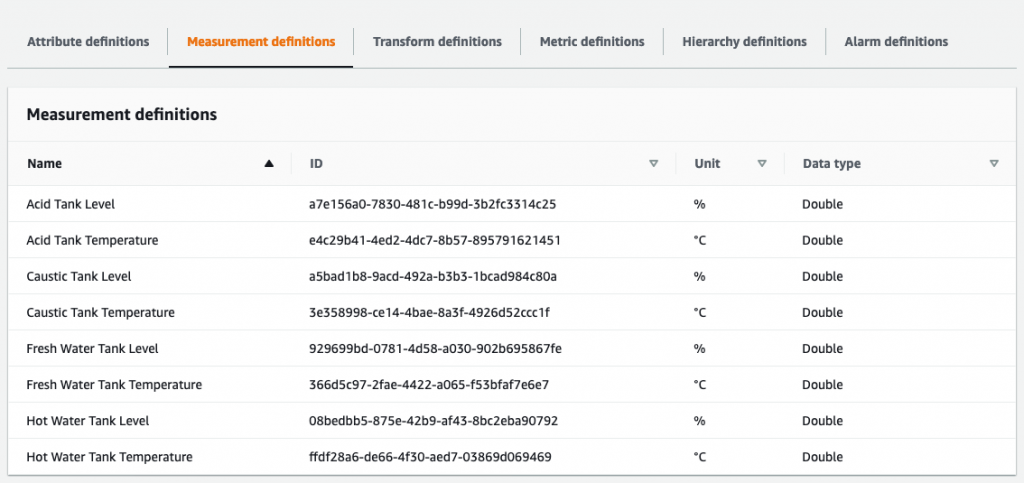This screenshot has width=1024, height=483.
Task: Click ID a7e156a0-7830-481c-b99d-3b2fc3314c25
Action: pyautogui.click(x=432, y=204)
